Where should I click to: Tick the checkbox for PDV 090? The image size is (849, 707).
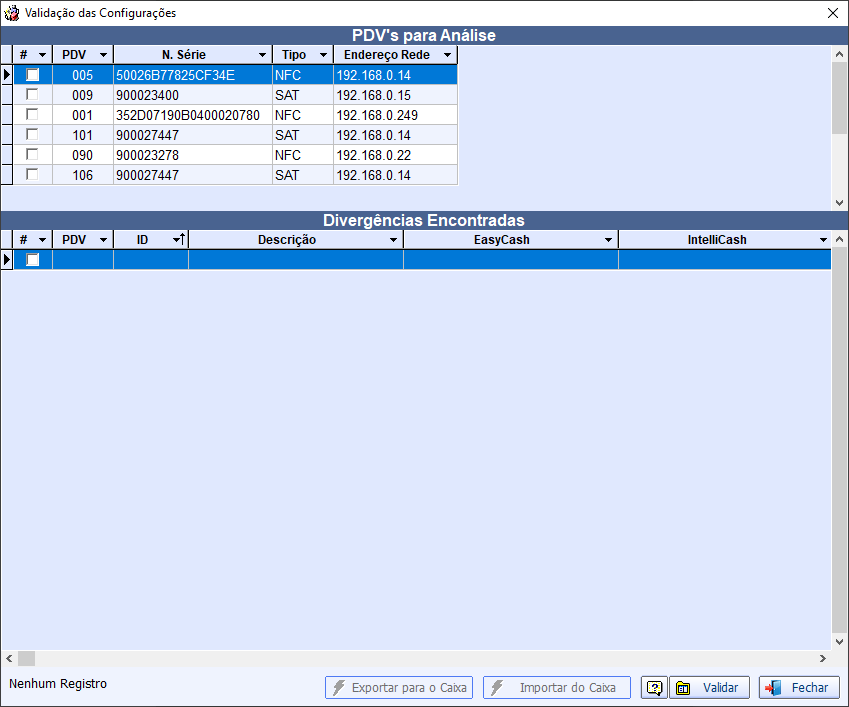pyautogui.click(x=33, y=155)
